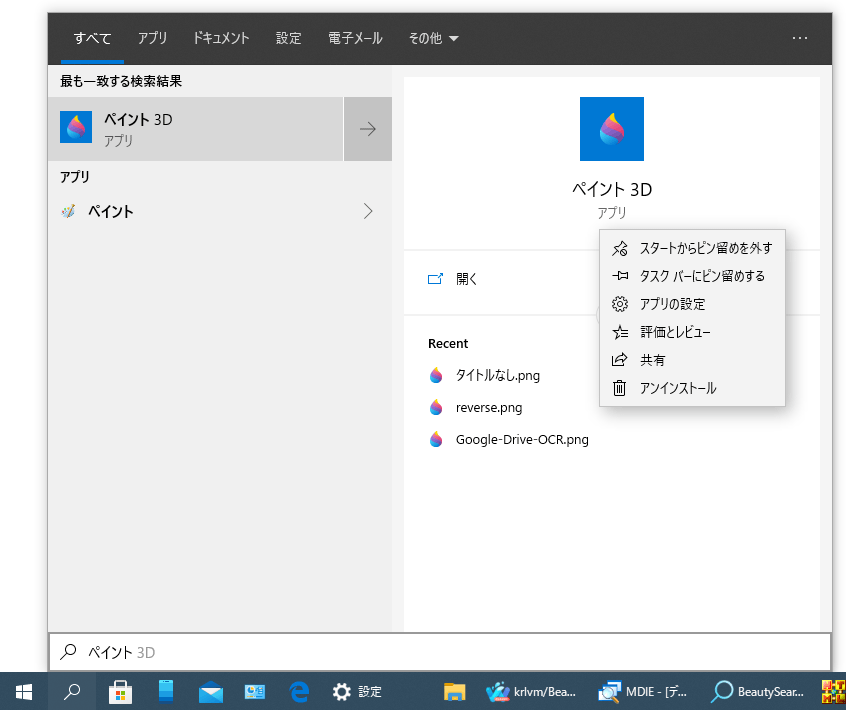Click the open-window icon beside 開く
This screenshot has height=710, width=846.
(x=435, y=279)
